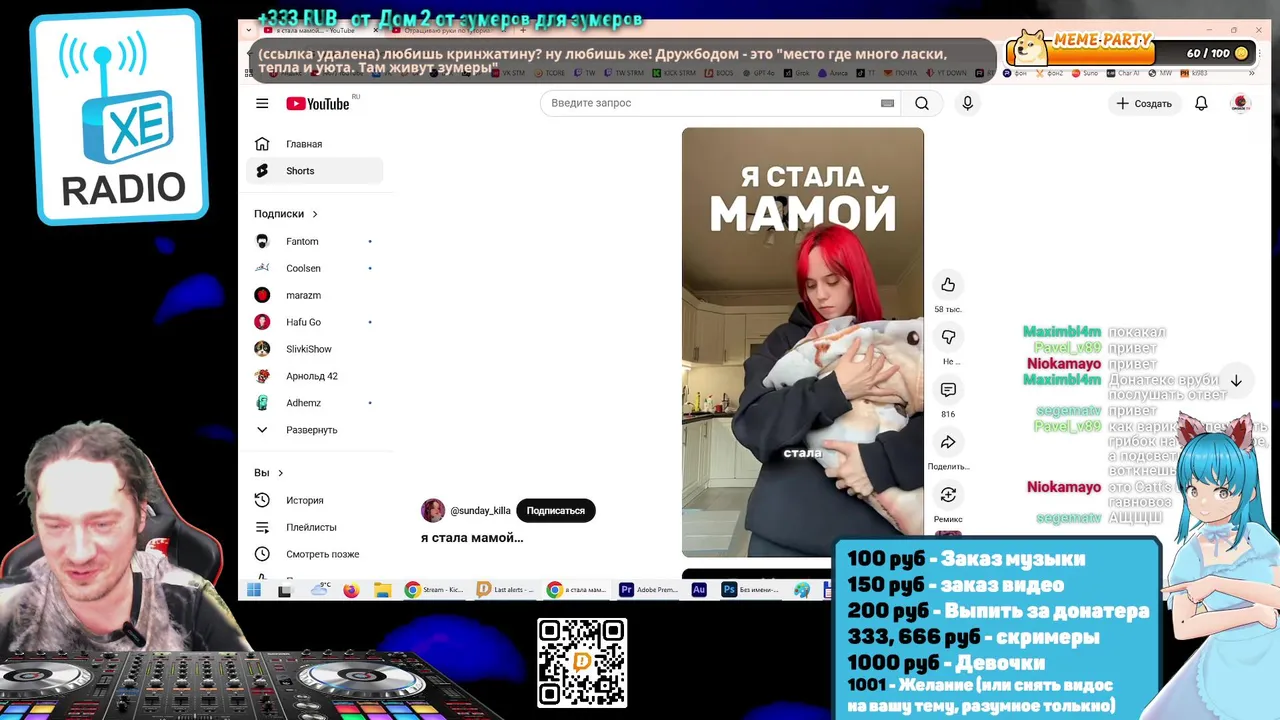
Task: Open 'Смотреть позже' list
Action: [x=314, y=554]
